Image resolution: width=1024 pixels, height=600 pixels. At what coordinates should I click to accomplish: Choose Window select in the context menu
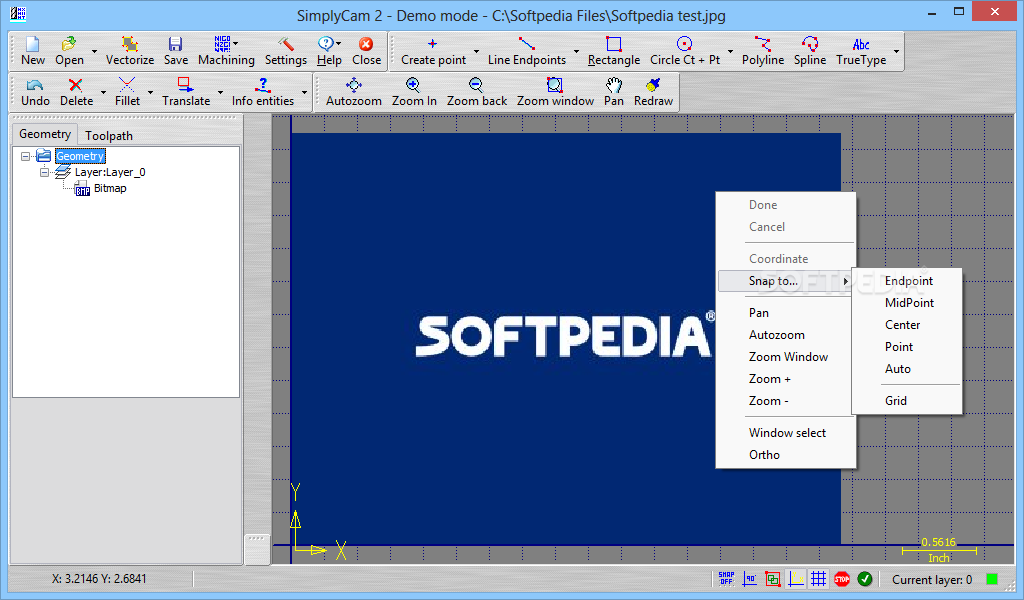pos(786,433)
